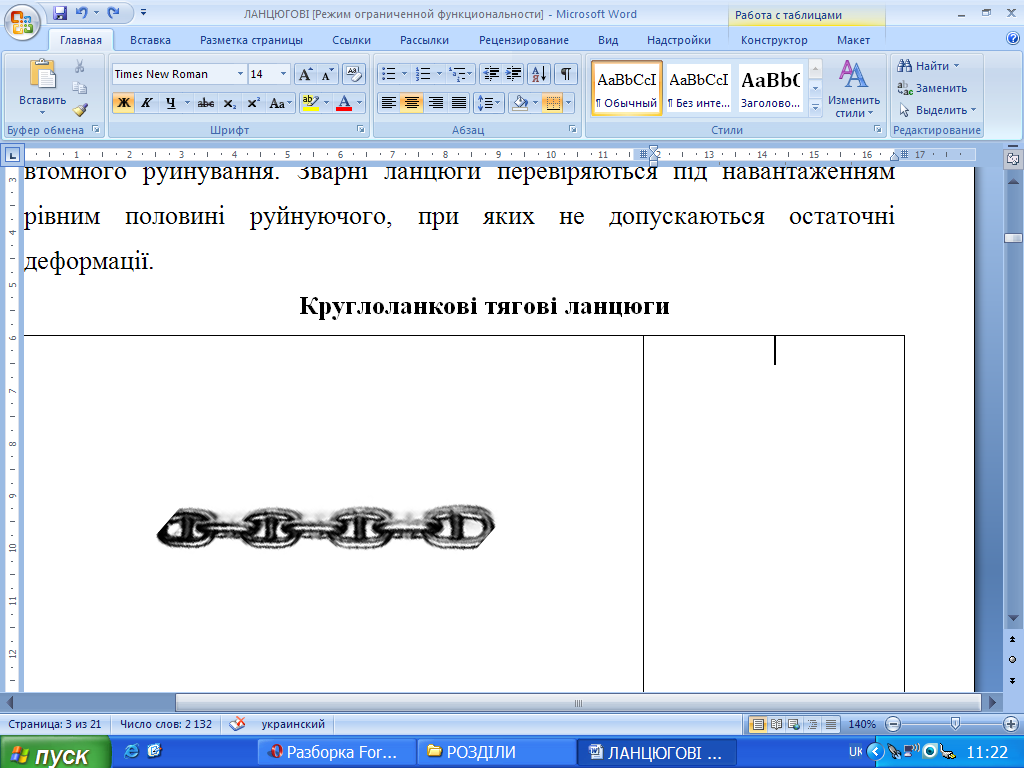Image resolution: width=1024 pixels, height=768 pixels.
Task: Apply the Обычный style
Action: [627, 88]
